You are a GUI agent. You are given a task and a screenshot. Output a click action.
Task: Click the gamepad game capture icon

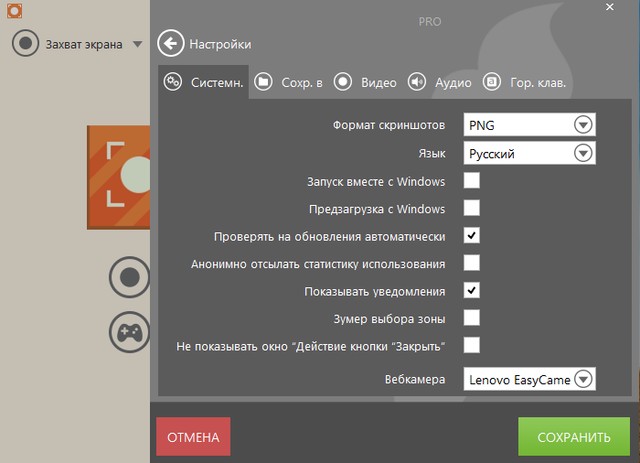[x=130, y=332]
